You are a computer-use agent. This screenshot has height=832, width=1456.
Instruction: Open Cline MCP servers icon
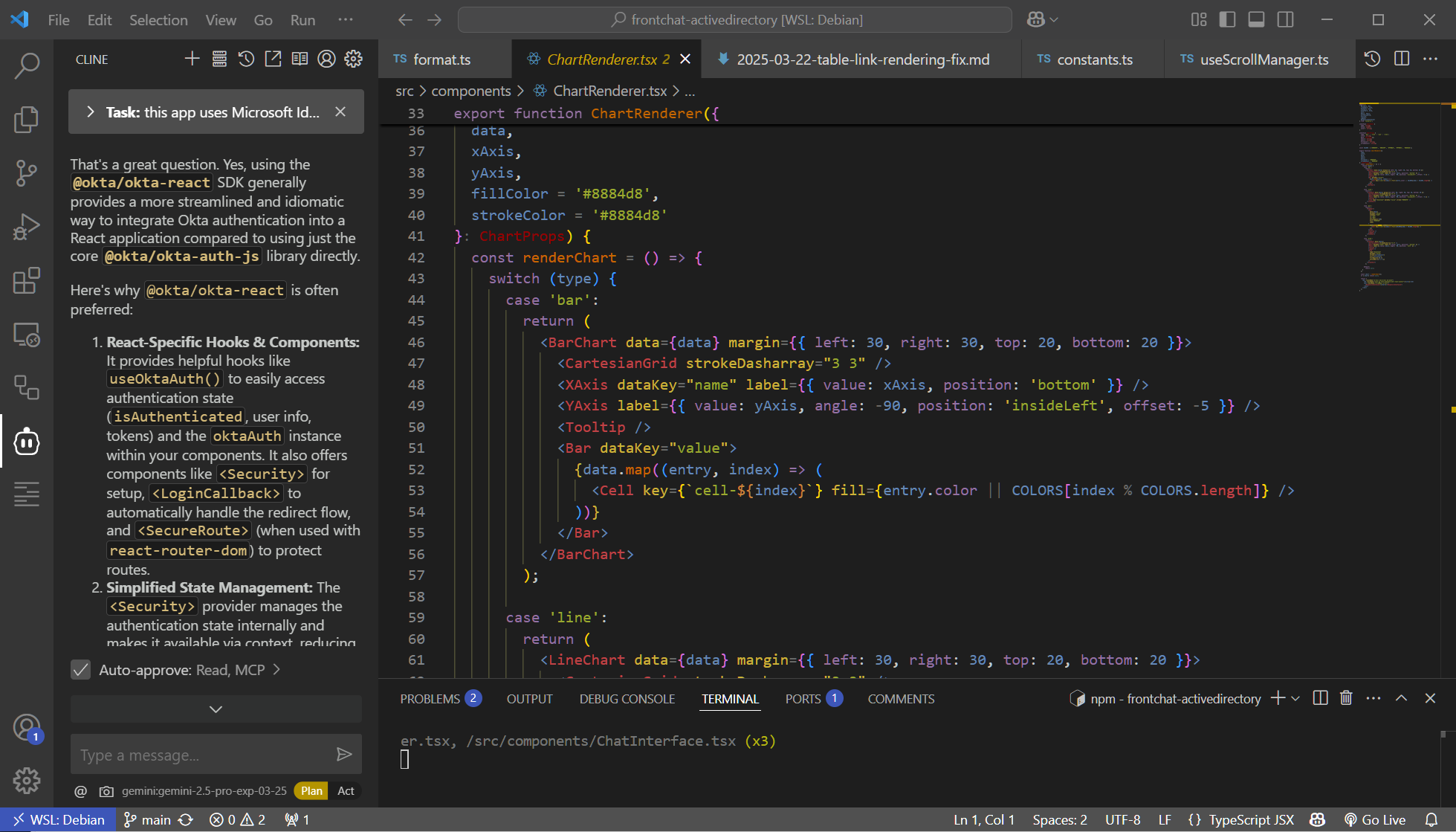(219, 59)
